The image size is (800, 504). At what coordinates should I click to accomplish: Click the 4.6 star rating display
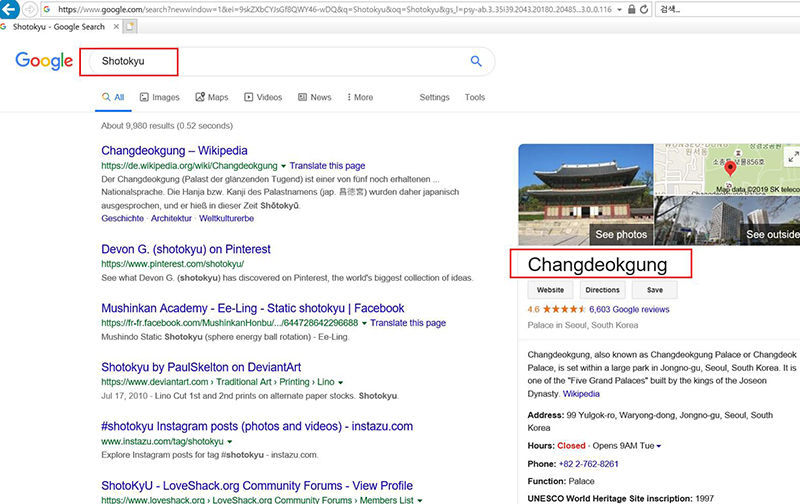[x=557, y=309]
